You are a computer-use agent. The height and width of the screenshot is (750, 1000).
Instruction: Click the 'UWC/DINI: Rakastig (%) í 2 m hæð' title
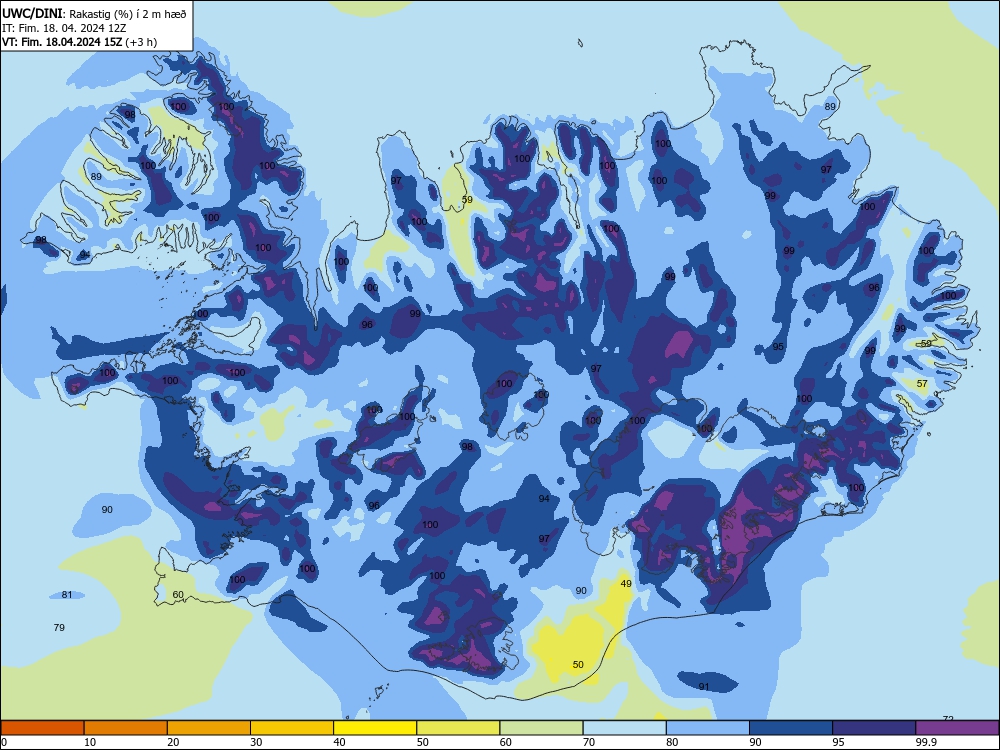pyautogui.click(x=94, y=14)
